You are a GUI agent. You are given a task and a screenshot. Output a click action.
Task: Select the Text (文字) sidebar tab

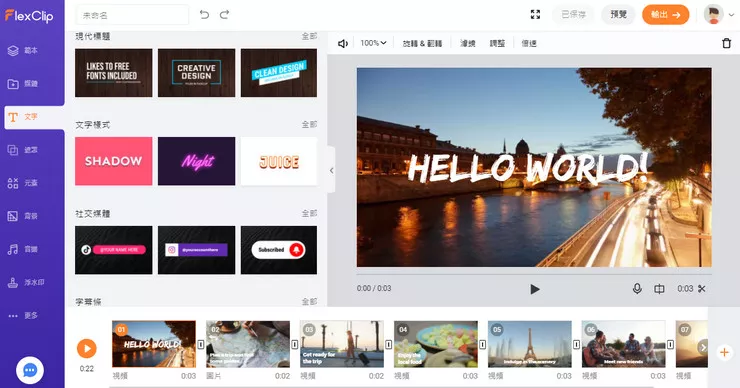34,117
